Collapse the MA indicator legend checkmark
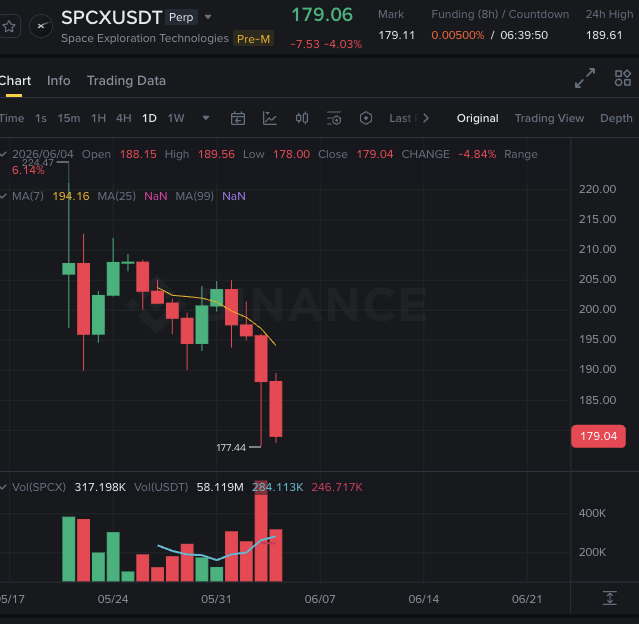The height and width of the screenshot is (624, 639). pyautogui.click(x=3, y=196)
